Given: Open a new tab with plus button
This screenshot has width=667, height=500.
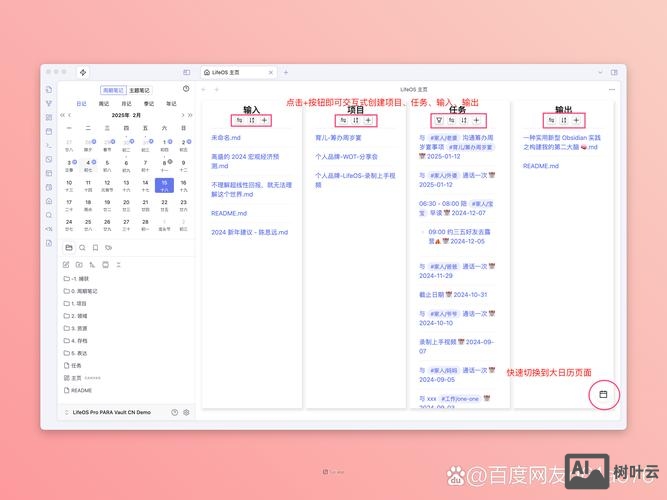Looking at the screenshot, I should [286, 72].
